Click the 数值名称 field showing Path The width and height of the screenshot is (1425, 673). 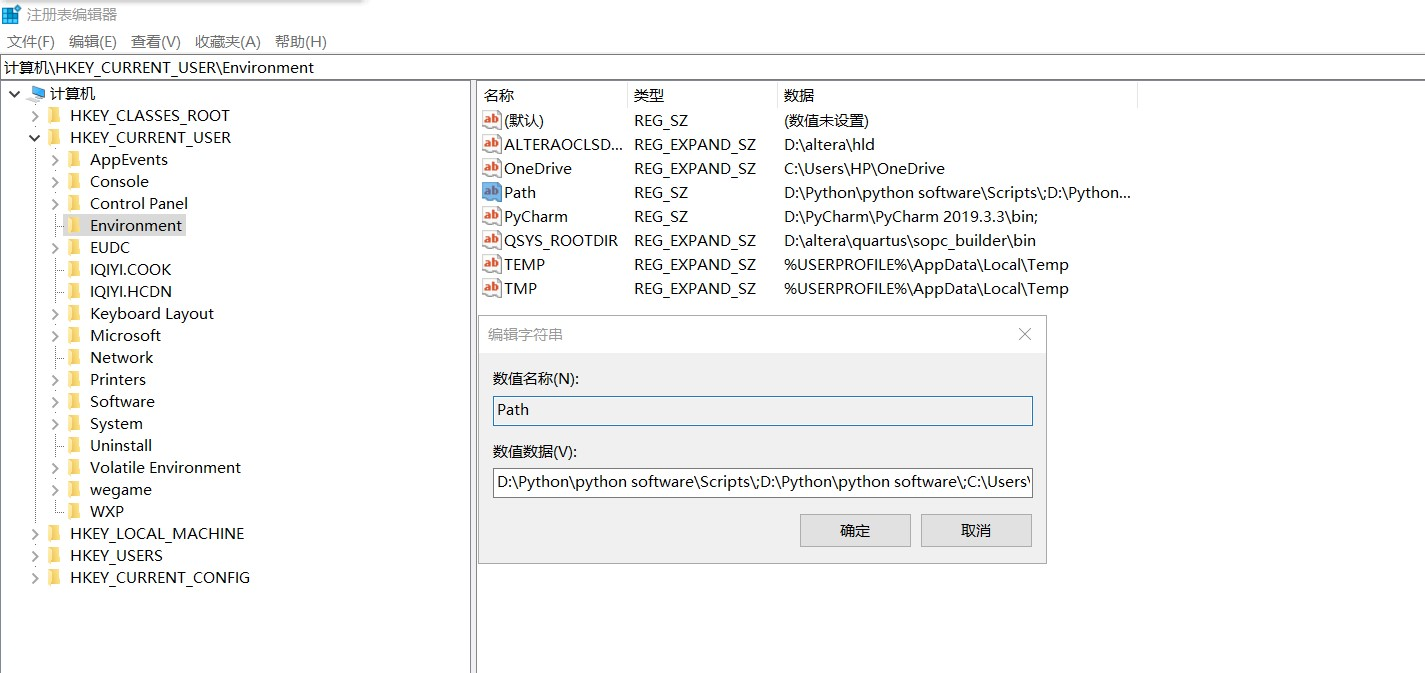point(761,410)
